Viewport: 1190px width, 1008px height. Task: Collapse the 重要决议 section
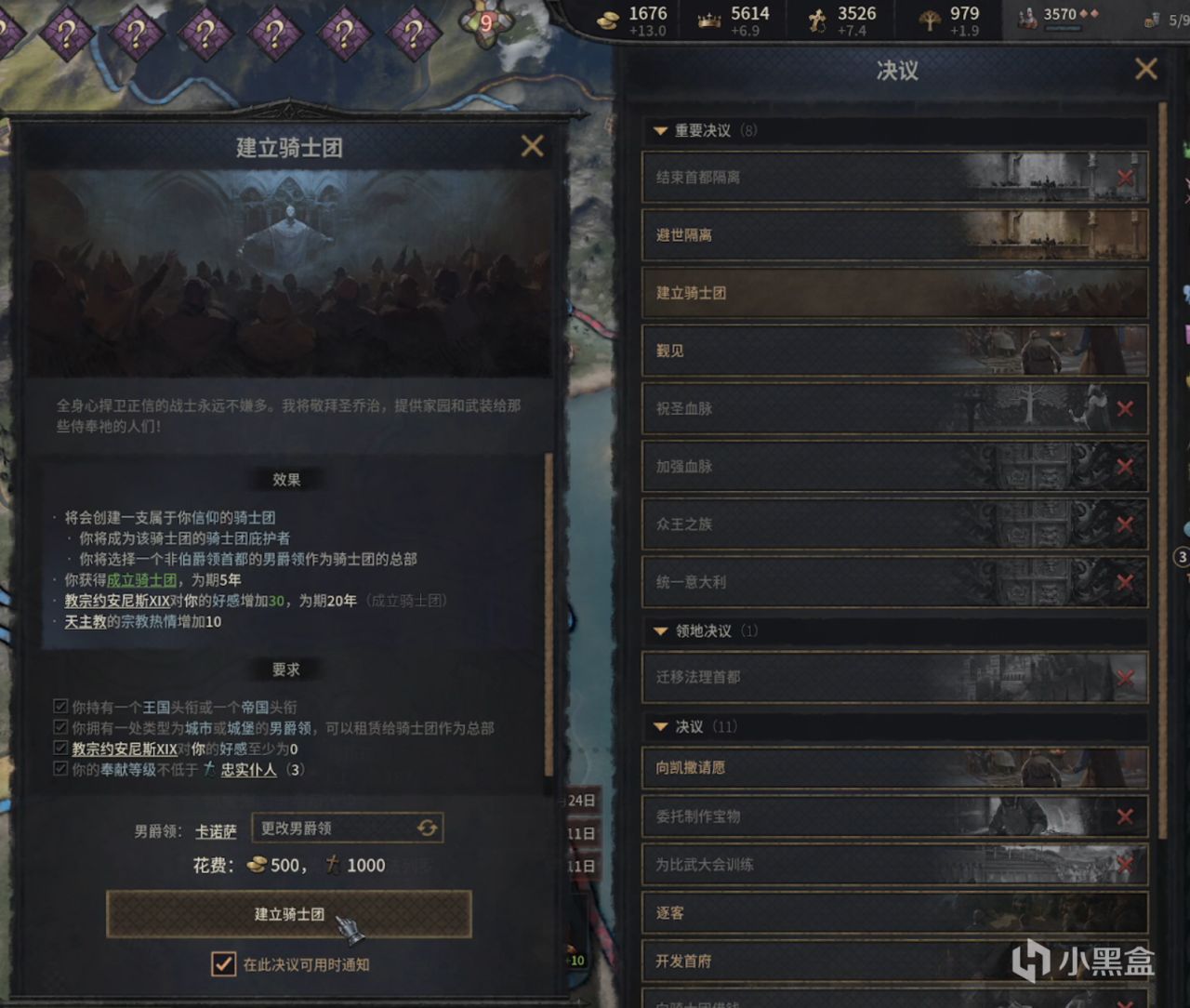point(660,131)
